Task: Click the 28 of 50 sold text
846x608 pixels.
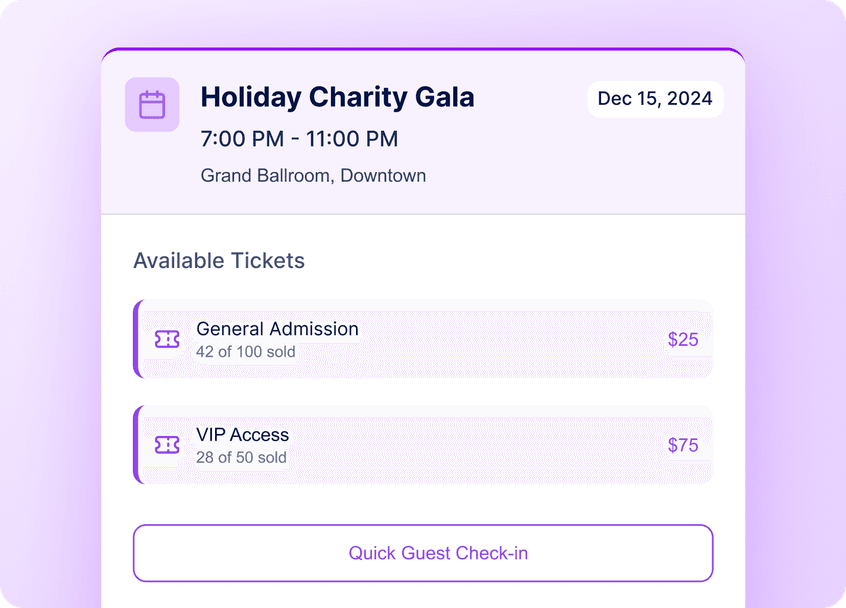Action: point(241,457)
